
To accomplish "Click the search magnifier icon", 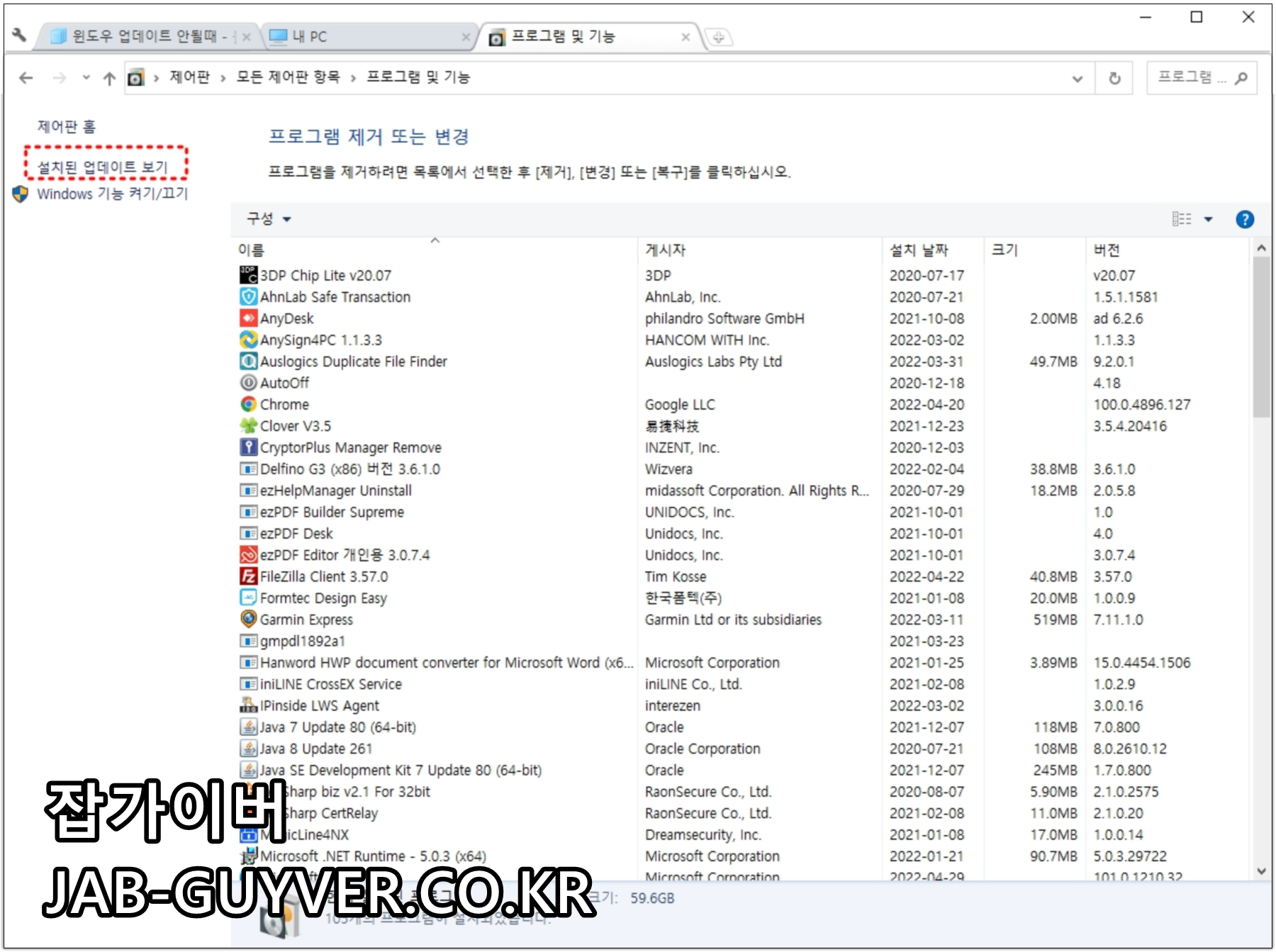I will (x=1241, y=78).
